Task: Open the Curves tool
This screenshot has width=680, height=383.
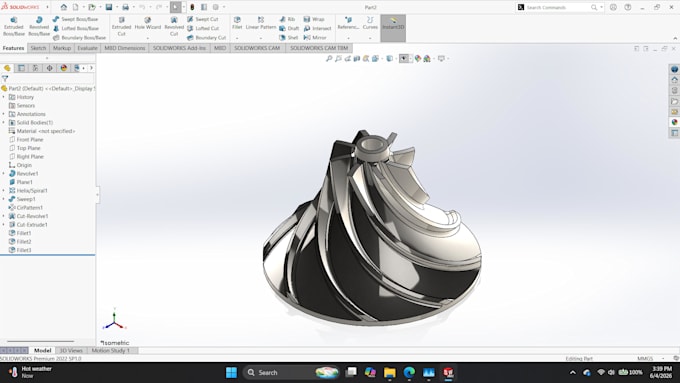Action: pyautogui.click(x=370, y=23)
